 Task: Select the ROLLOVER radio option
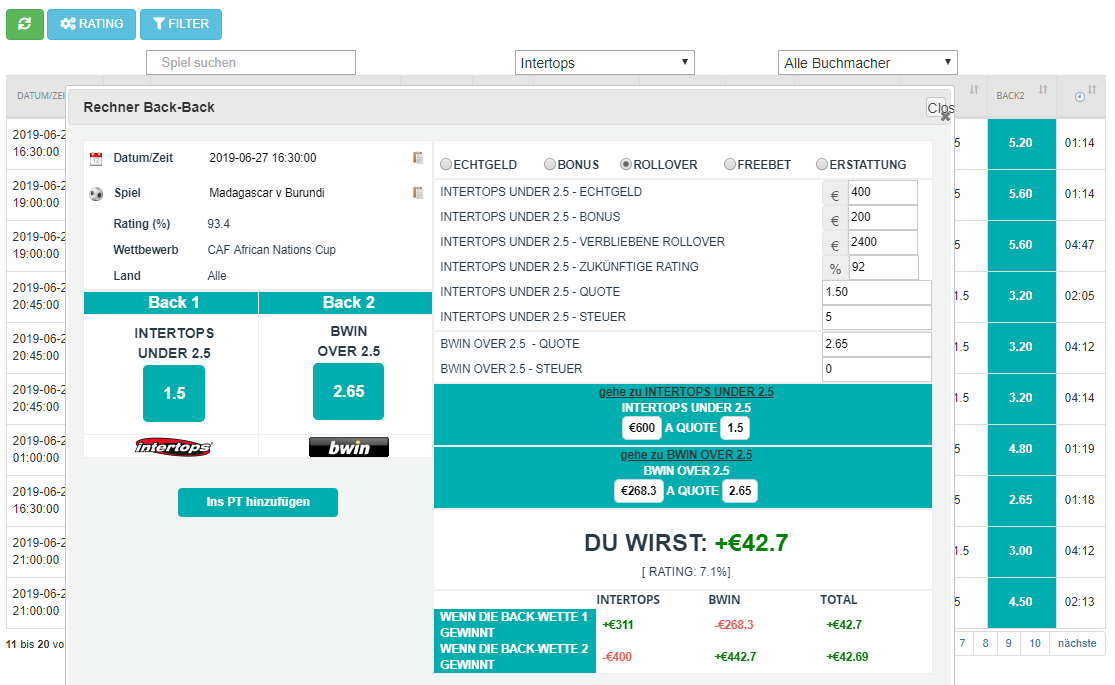(626, 164)
